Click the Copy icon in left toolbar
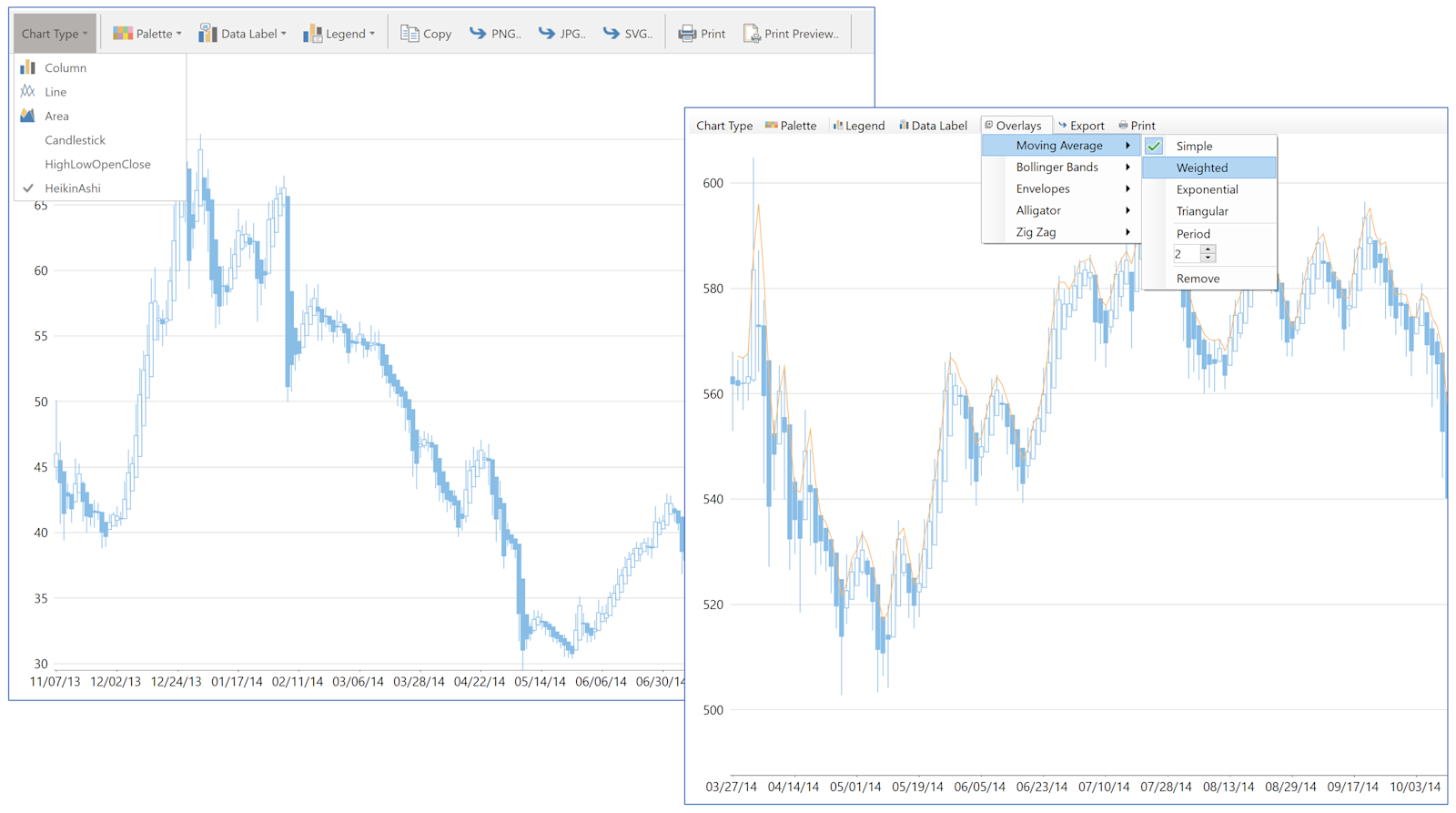 click(x=409, y=34)
